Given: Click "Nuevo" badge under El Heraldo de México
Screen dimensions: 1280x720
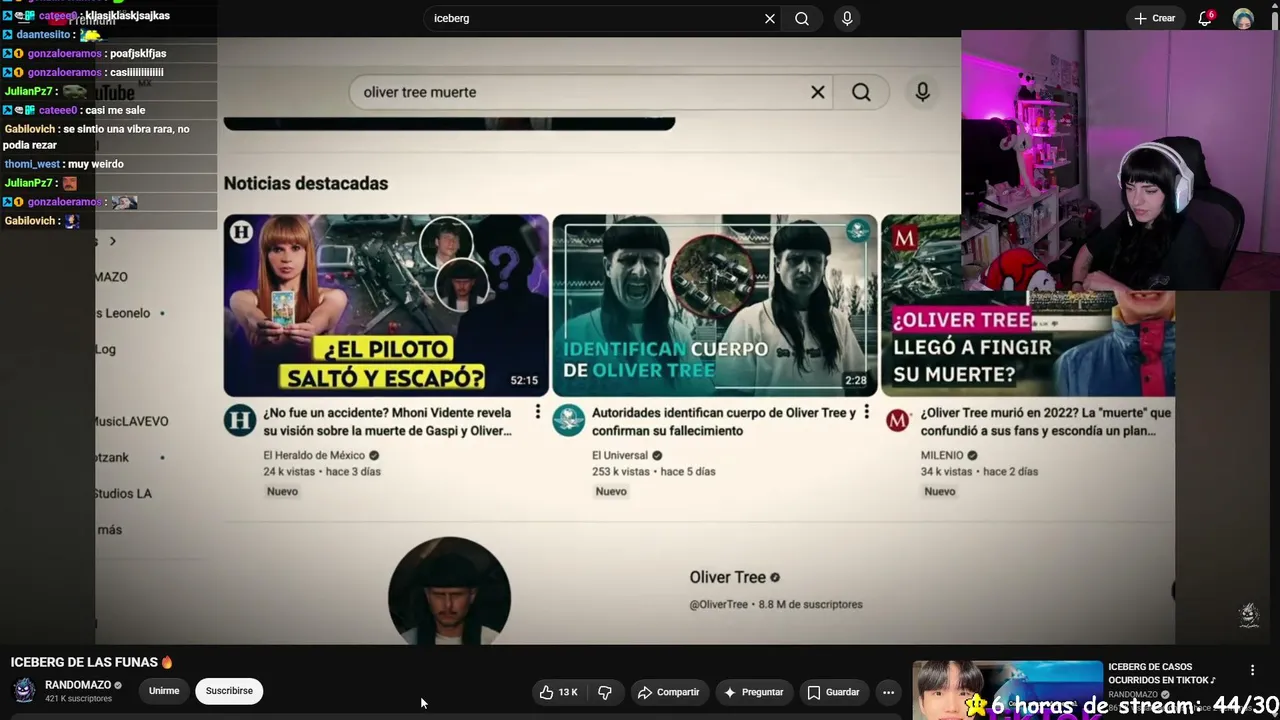Looking at the screenshot, I should [x=282, y=491].
